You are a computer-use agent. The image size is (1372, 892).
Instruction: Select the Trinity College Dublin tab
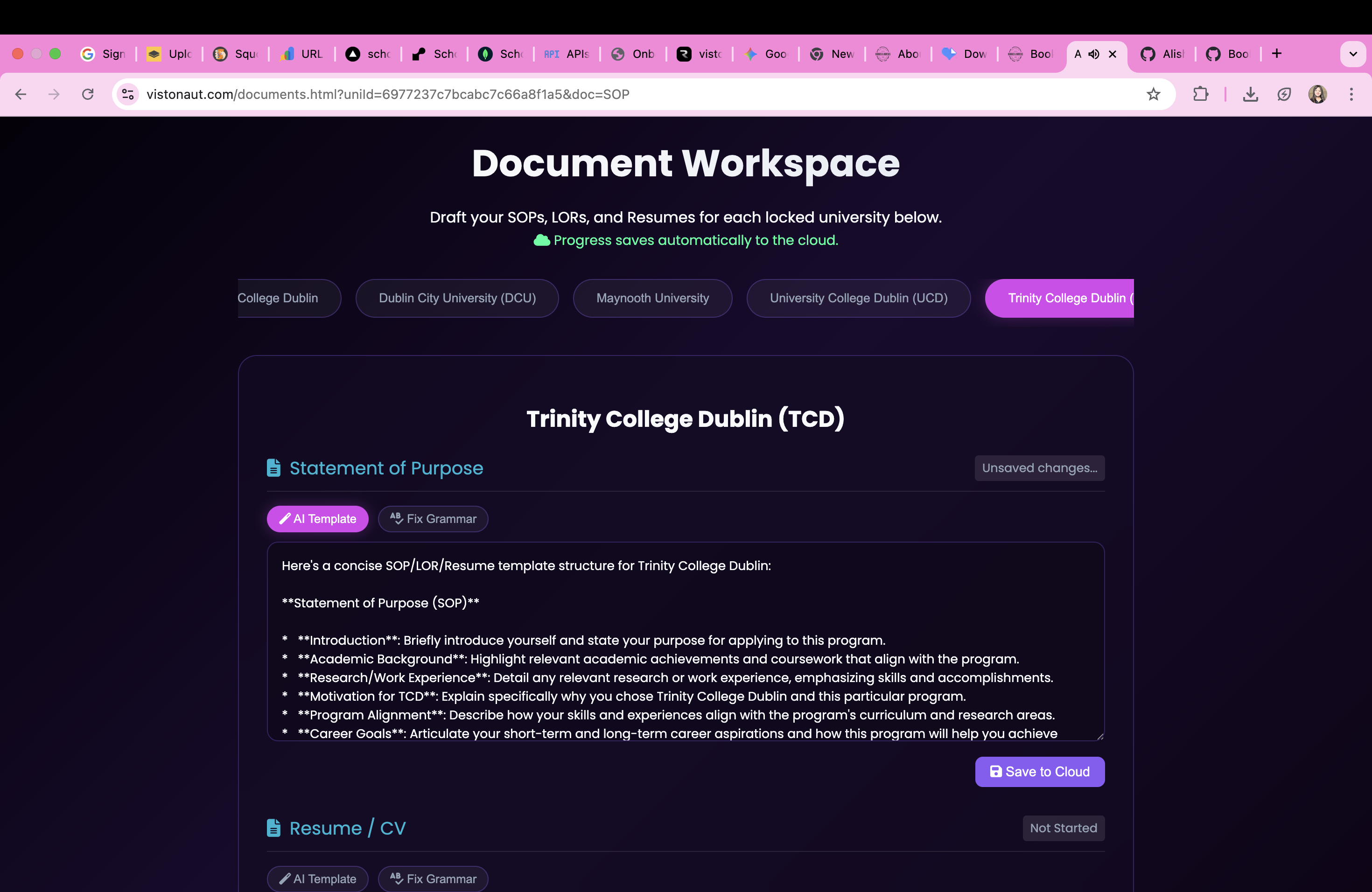[1059, 298]
